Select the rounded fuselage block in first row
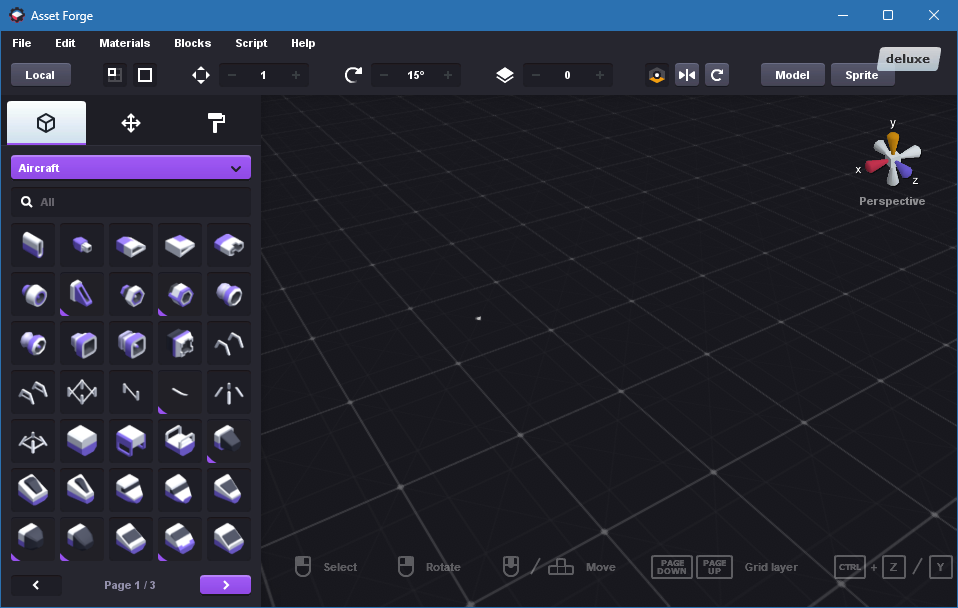958x608 pixels. click(33, 245)
